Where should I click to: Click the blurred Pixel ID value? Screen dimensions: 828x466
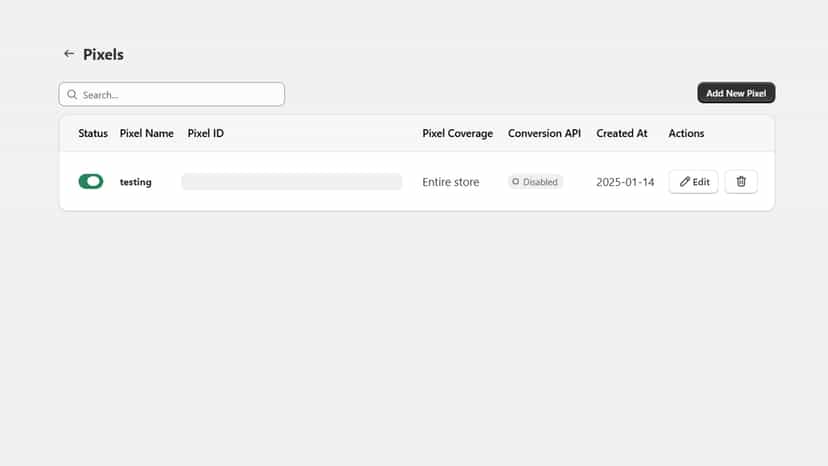[291, 182]
